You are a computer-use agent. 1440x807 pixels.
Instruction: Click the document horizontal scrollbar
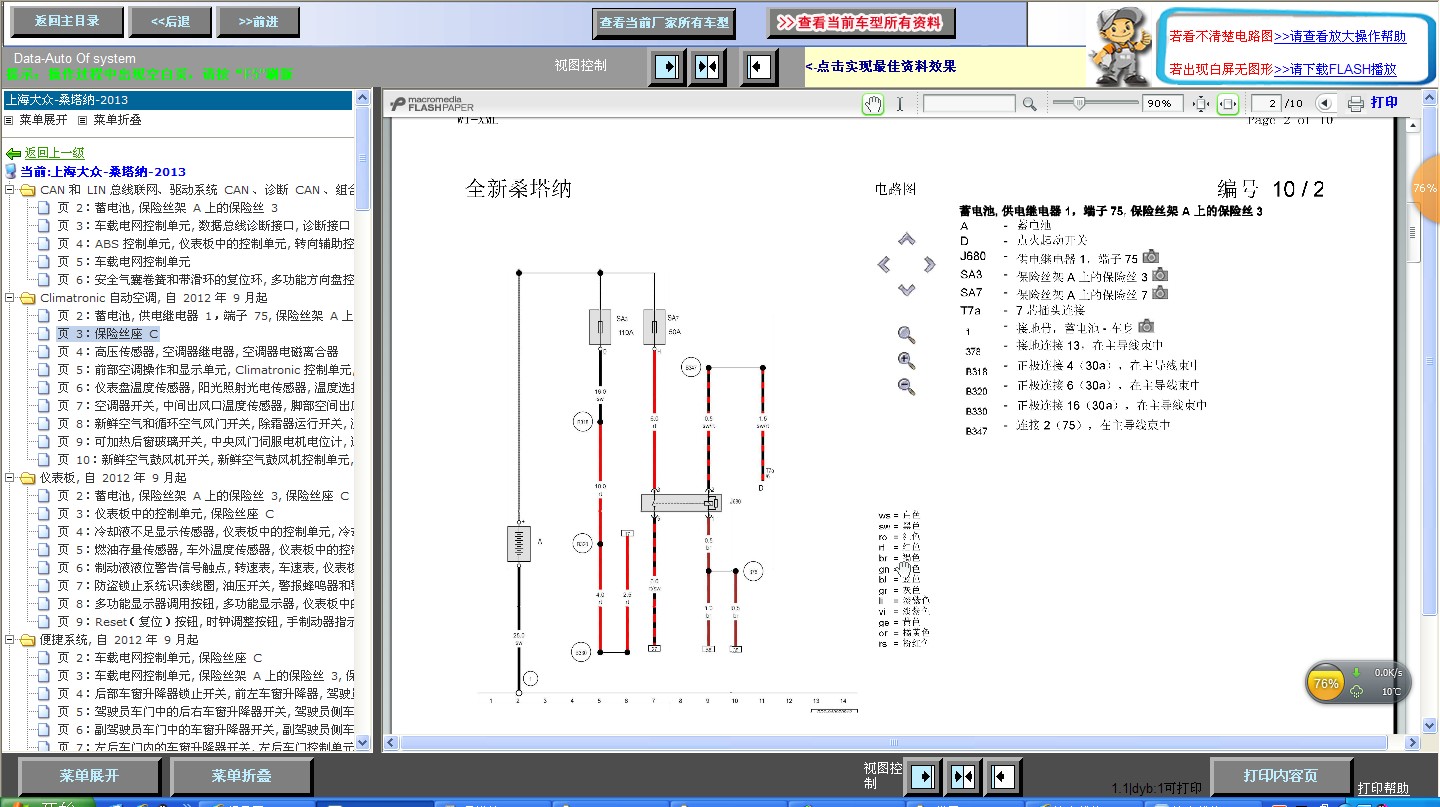[902, 743]
